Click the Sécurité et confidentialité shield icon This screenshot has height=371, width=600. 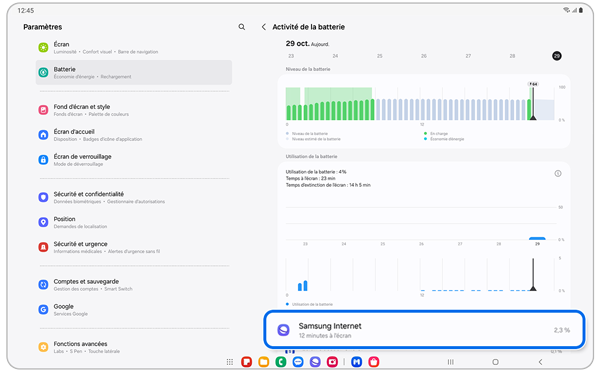pyautogui.click(x=43, y=197)
